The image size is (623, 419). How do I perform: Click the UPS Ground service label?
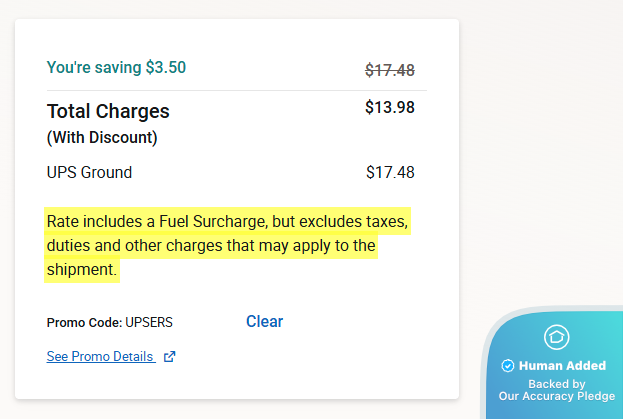[x=89, y=172]
